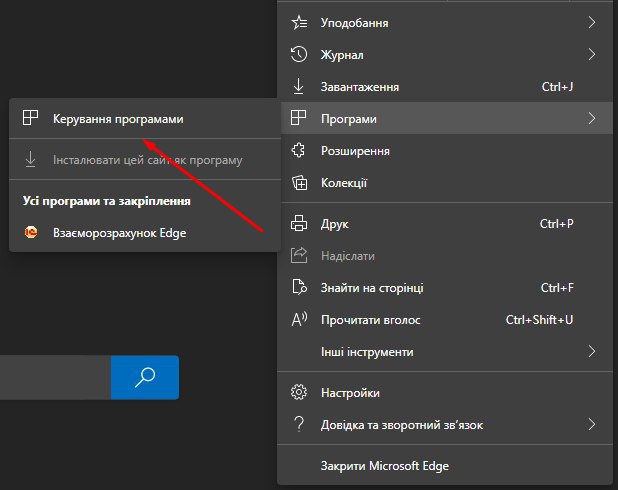This screenshot has height=490, width=618.
Task: Click the history clock icon next to Журнал
Action: [x=299, y=54]
